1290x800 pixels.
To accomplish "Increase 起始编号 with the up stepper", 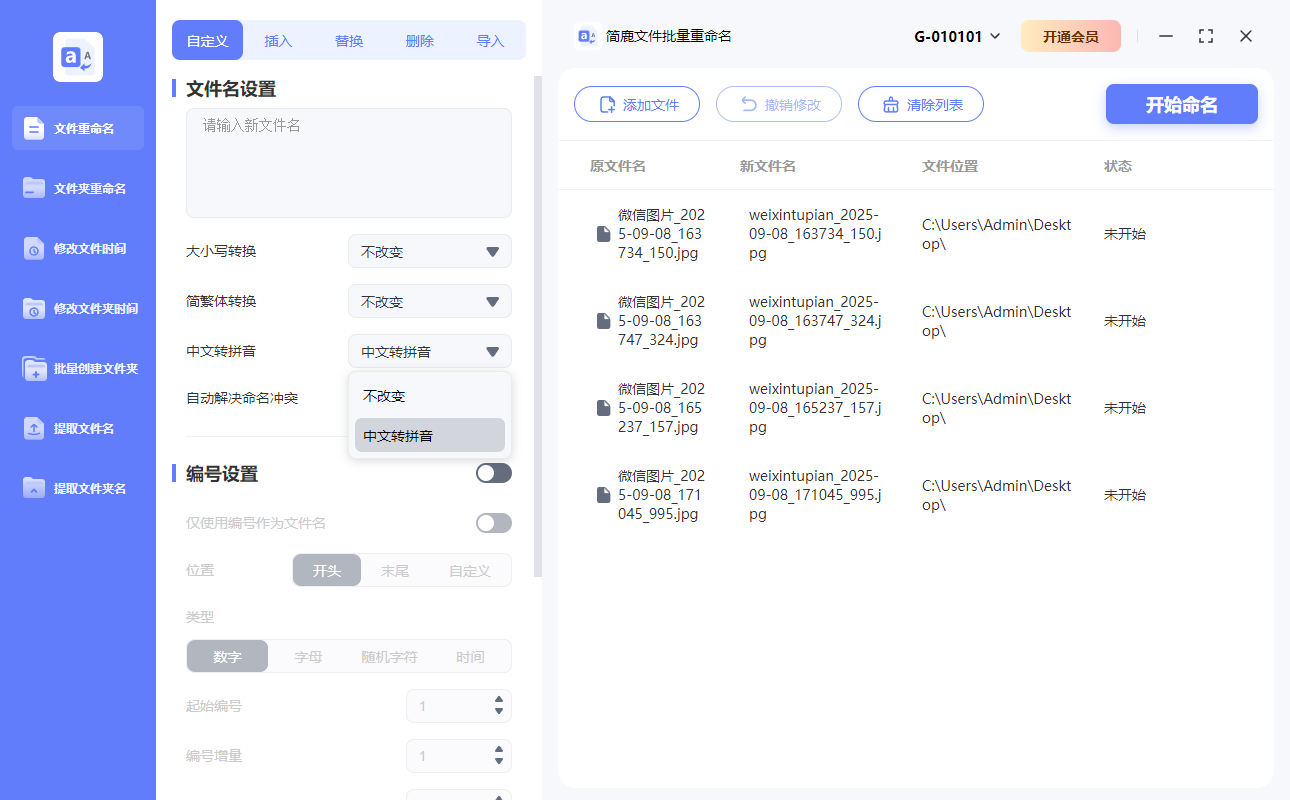I will click(x=498, y=700).
